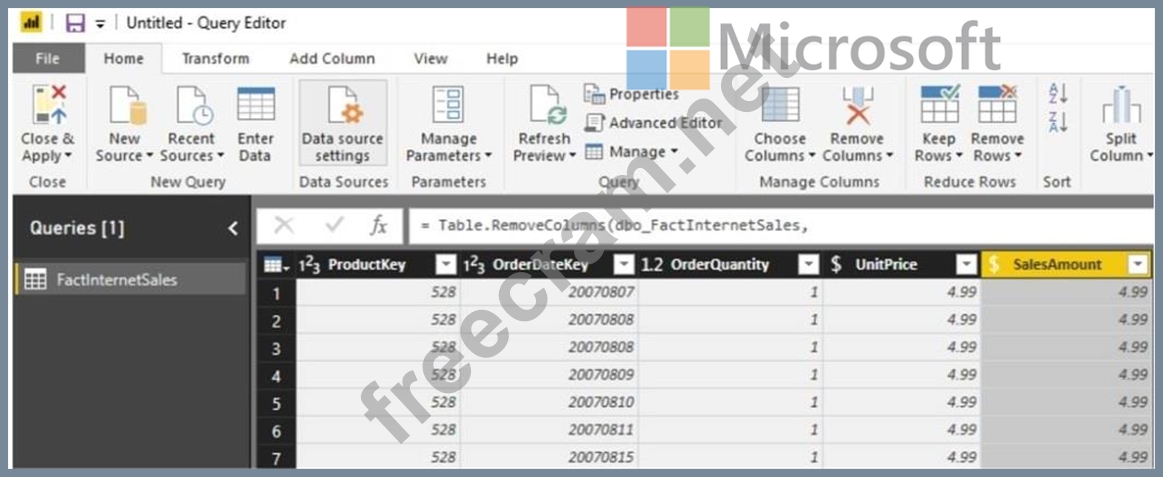Open the Manage query dropdown
Screen dimensions: 1163x477
tap(631, 152)
